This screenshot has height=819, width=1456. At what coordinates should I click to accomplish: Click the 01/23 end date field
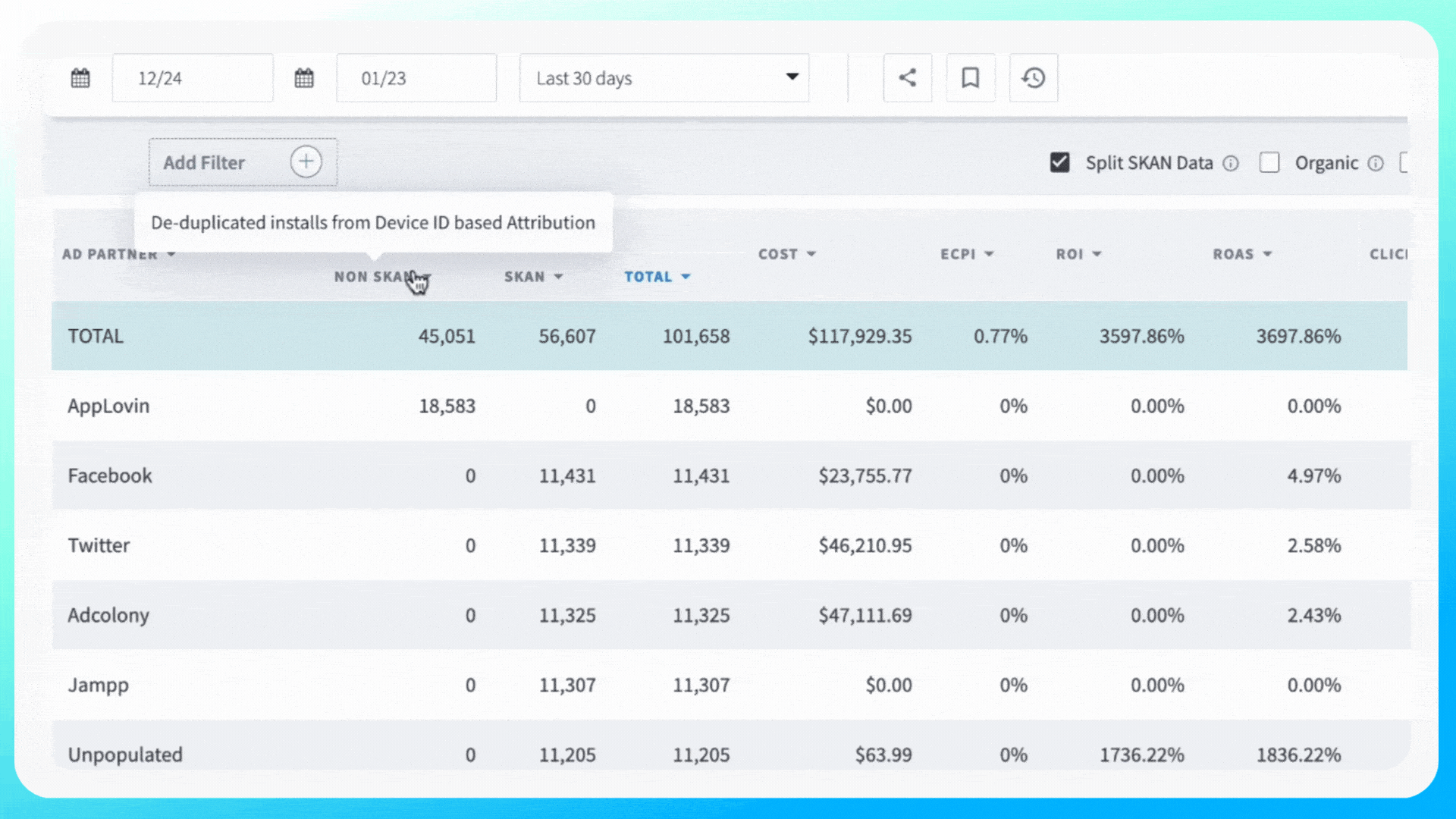point(416,78)
